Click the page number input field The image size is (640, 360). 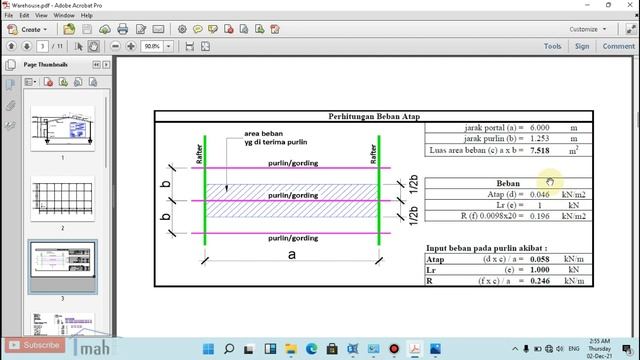pyautogui.click(x=42, y=46)
